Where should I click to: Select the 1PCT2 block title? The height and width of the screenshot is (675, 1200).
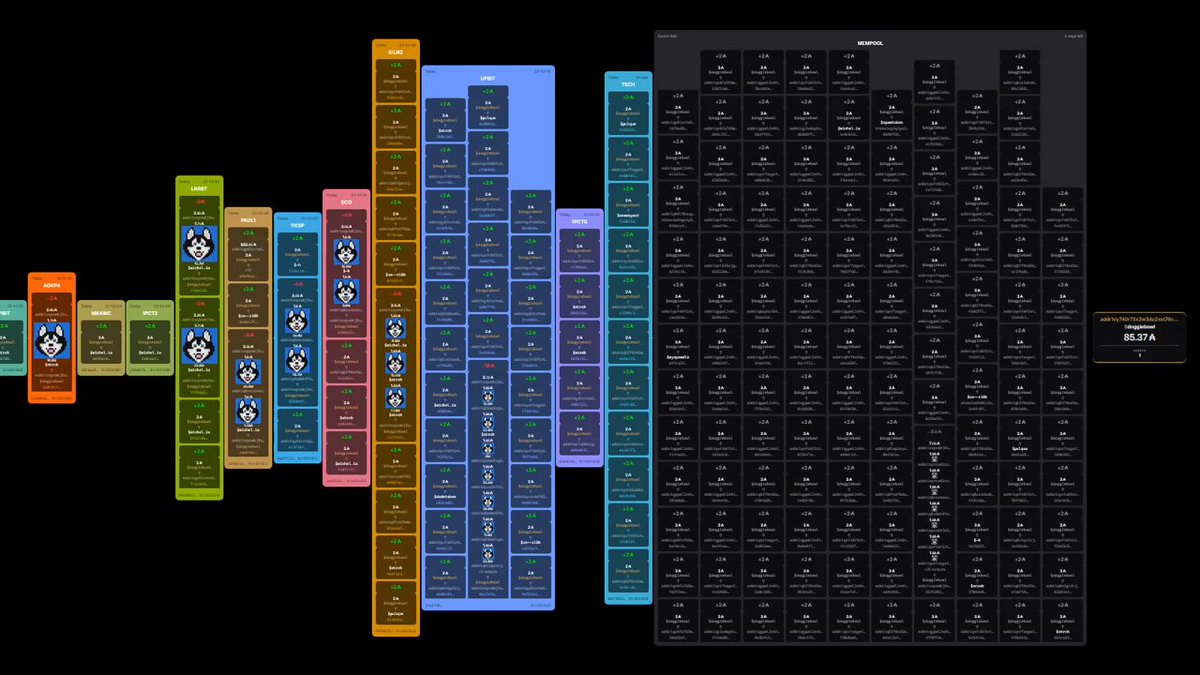click(150, 313)
